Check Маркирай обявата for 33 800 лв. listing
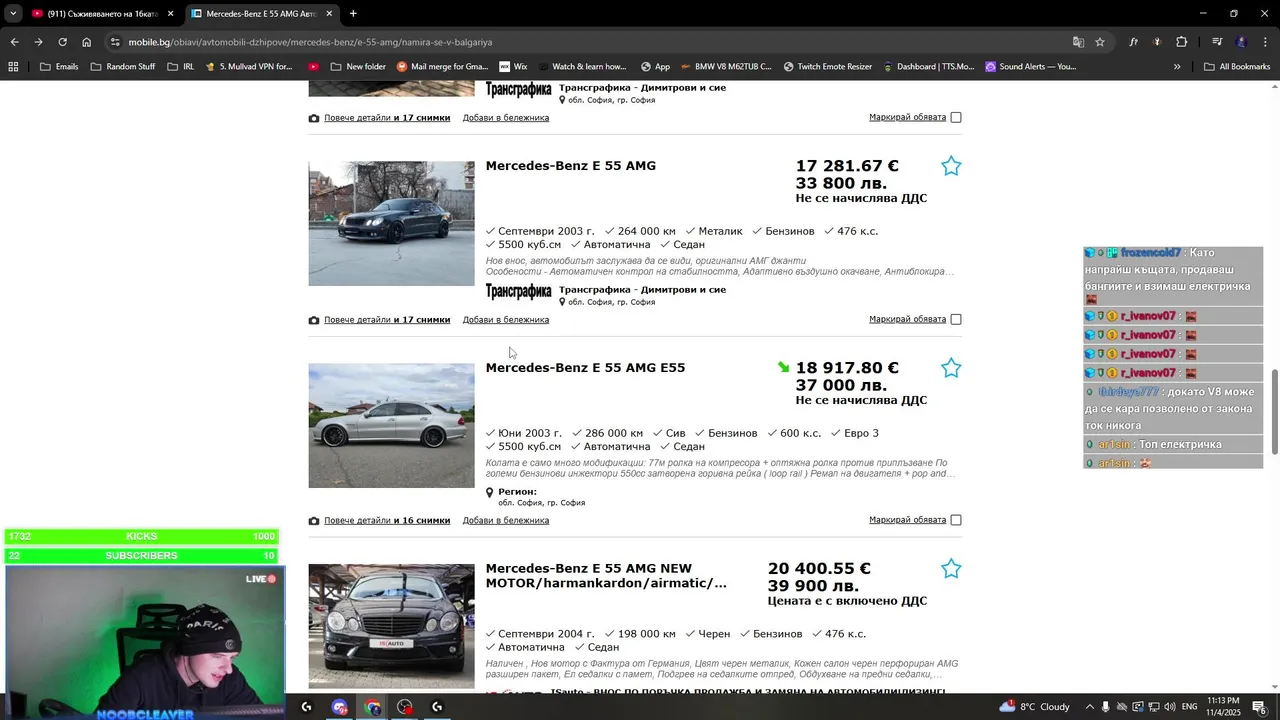This screenshot has height=720, width=1280. tap(956, 319)
